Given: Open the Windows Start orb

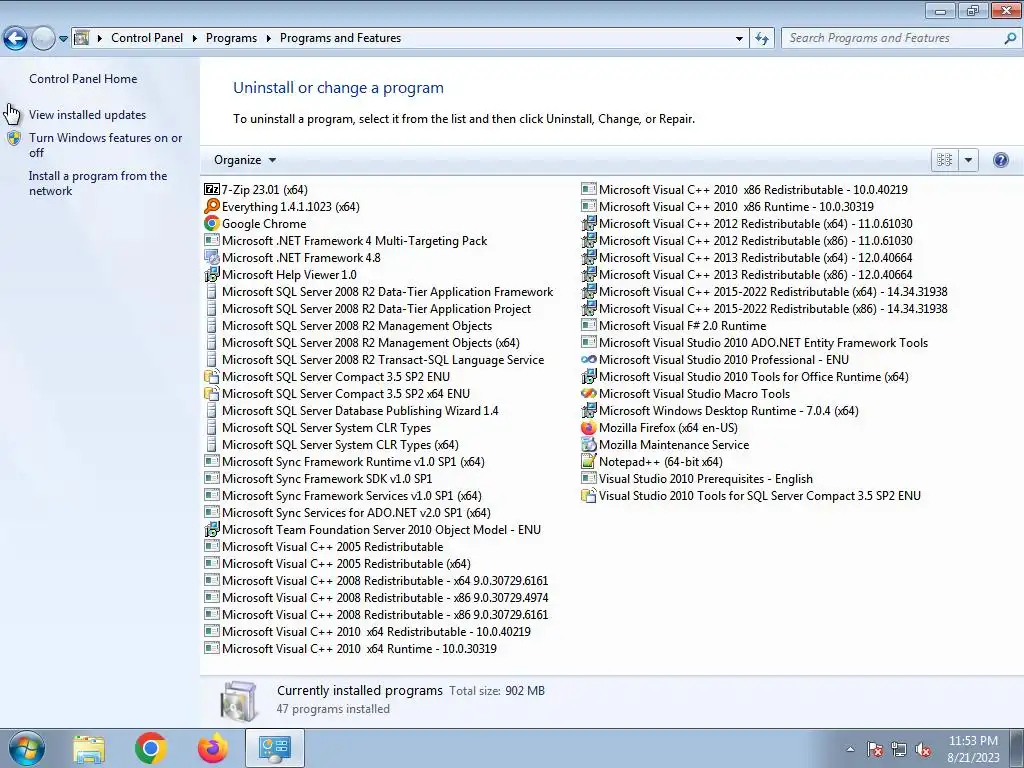Looking at the screenshot, I should (x=27, y=748).
